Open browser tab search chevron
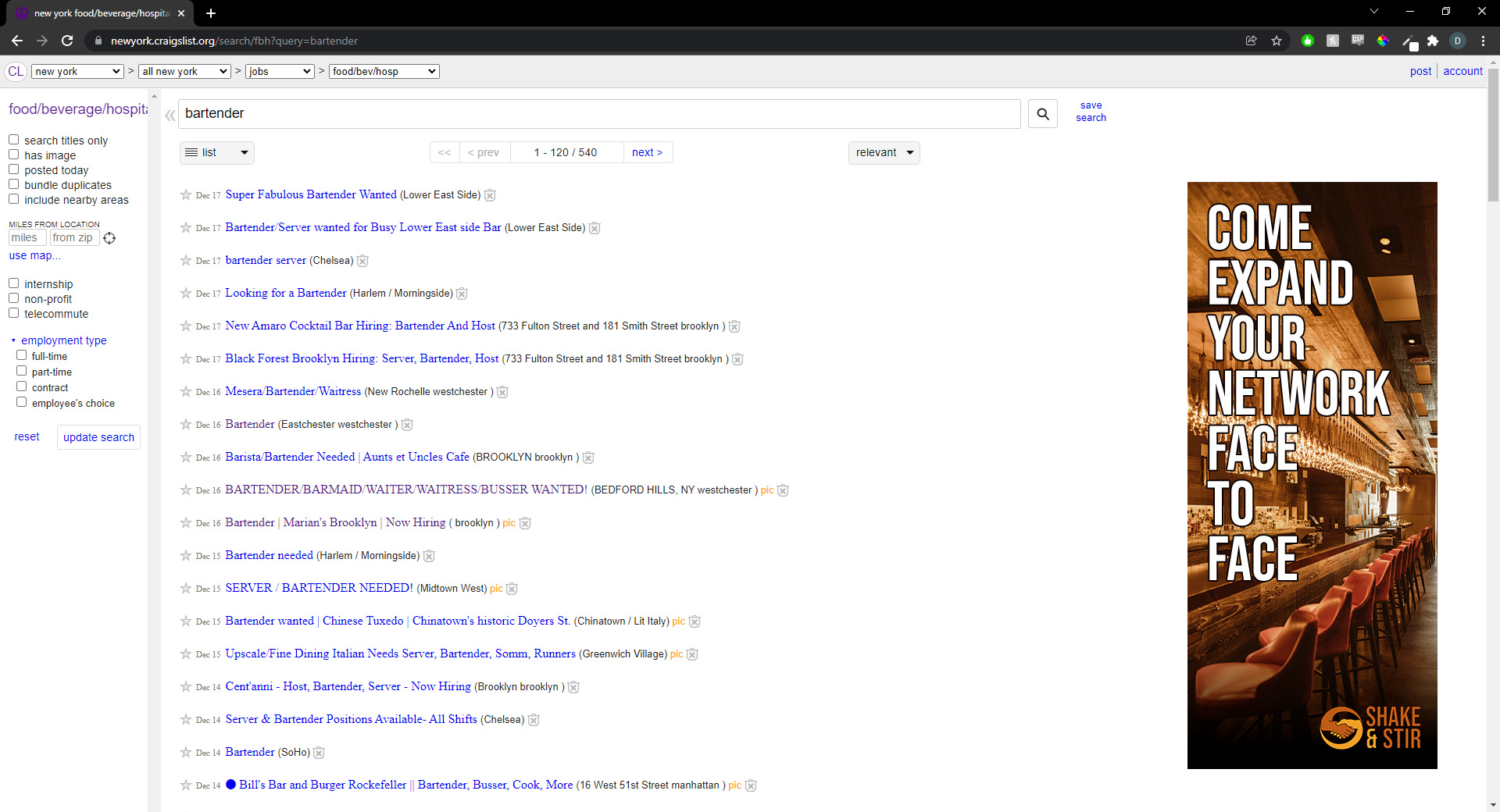Viewport: 1500px width, 812px height. pyautogui.click(x=1374, y=12)
